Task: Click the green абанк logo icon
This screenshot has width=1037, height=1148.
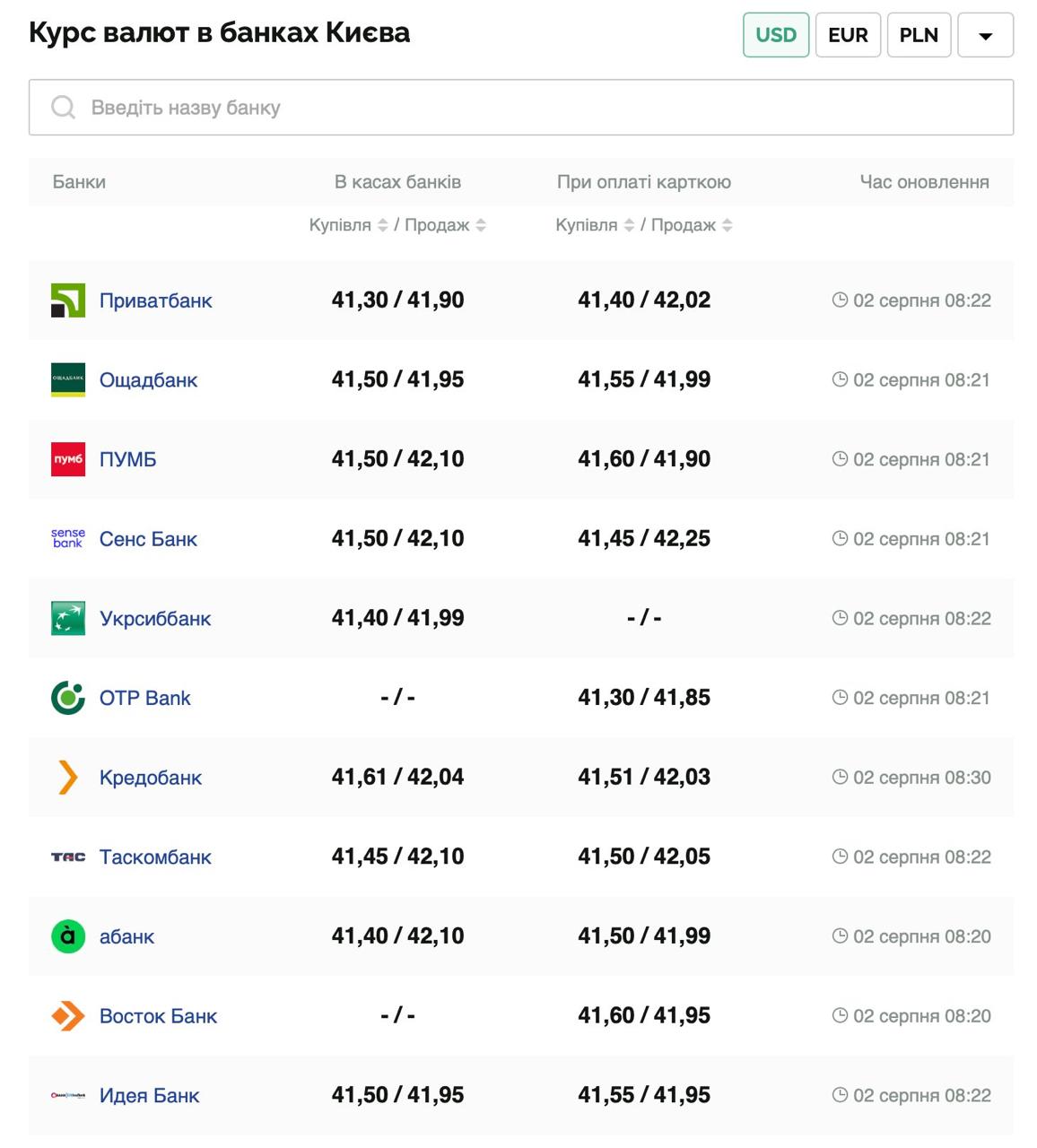Action: [x=68, y=936]
